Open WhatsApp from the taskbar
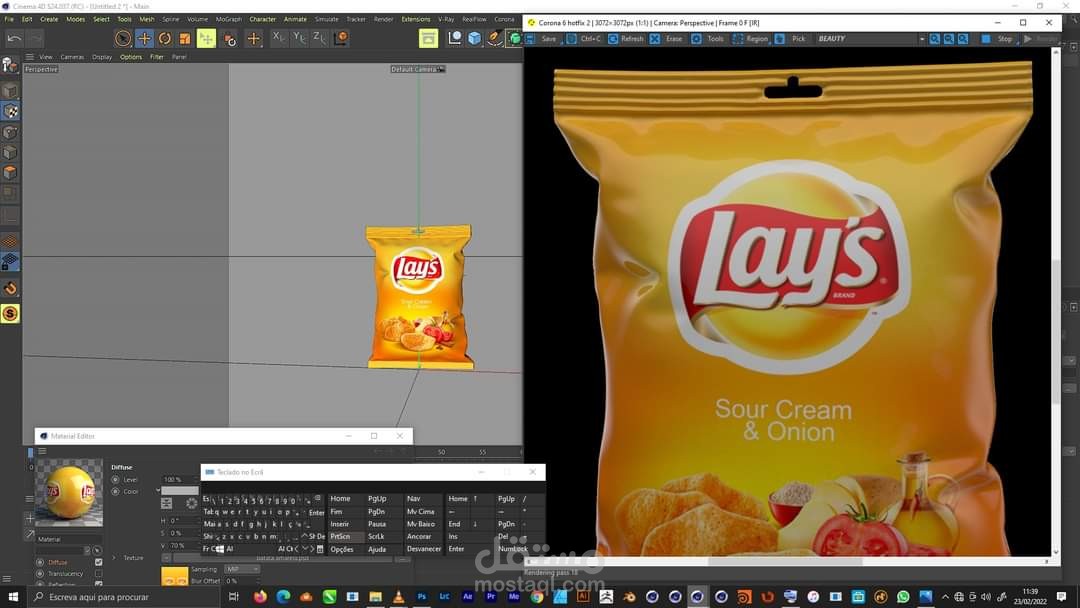 (903, 597)
